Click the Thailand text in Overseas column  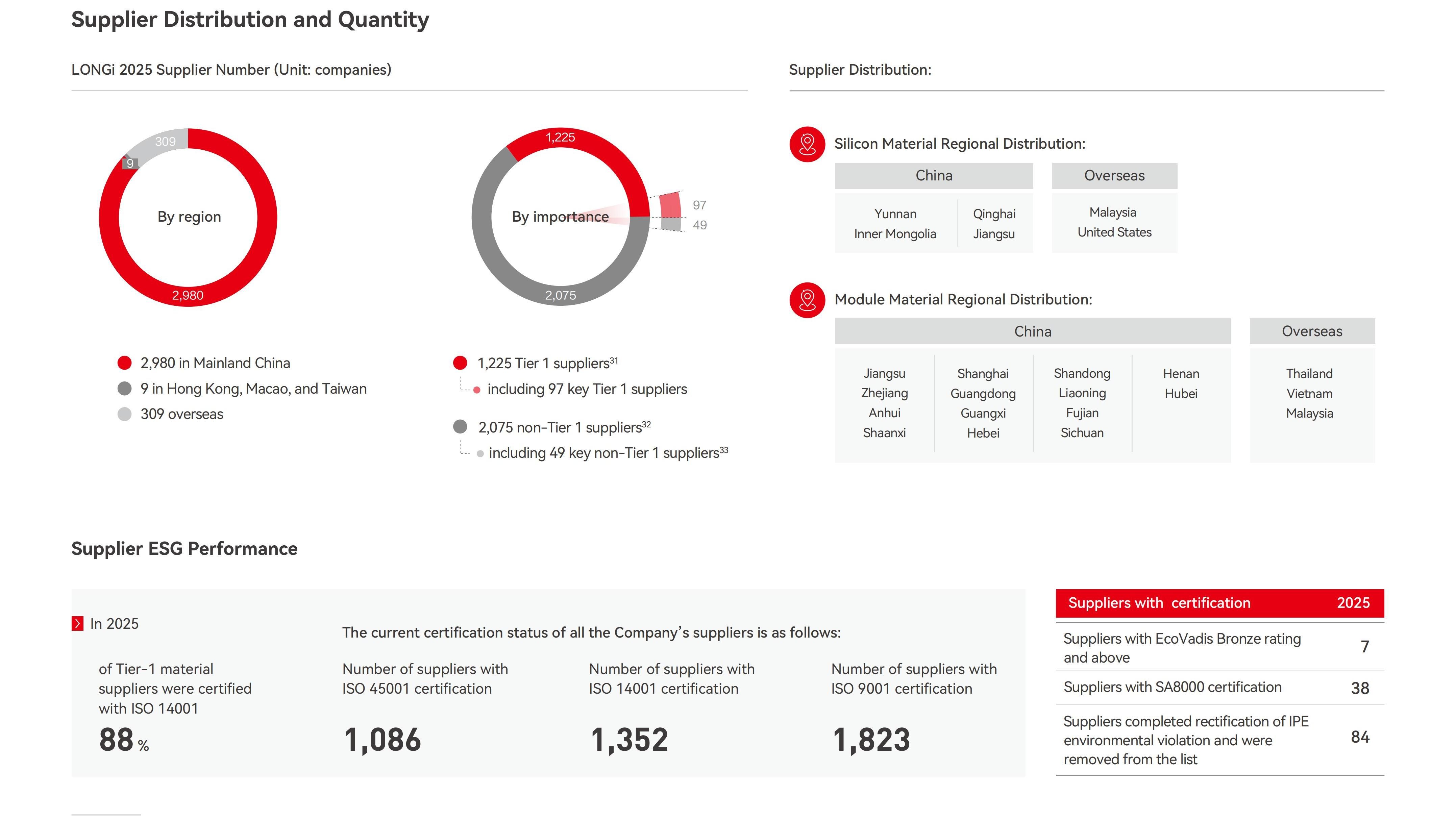point(1309,374)
